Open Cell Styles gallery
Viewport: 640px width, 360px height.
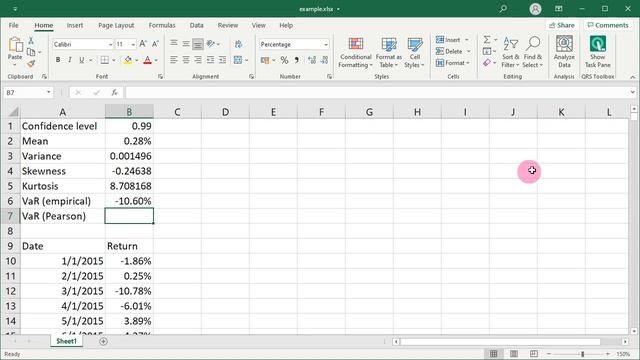tap(415, 53)
